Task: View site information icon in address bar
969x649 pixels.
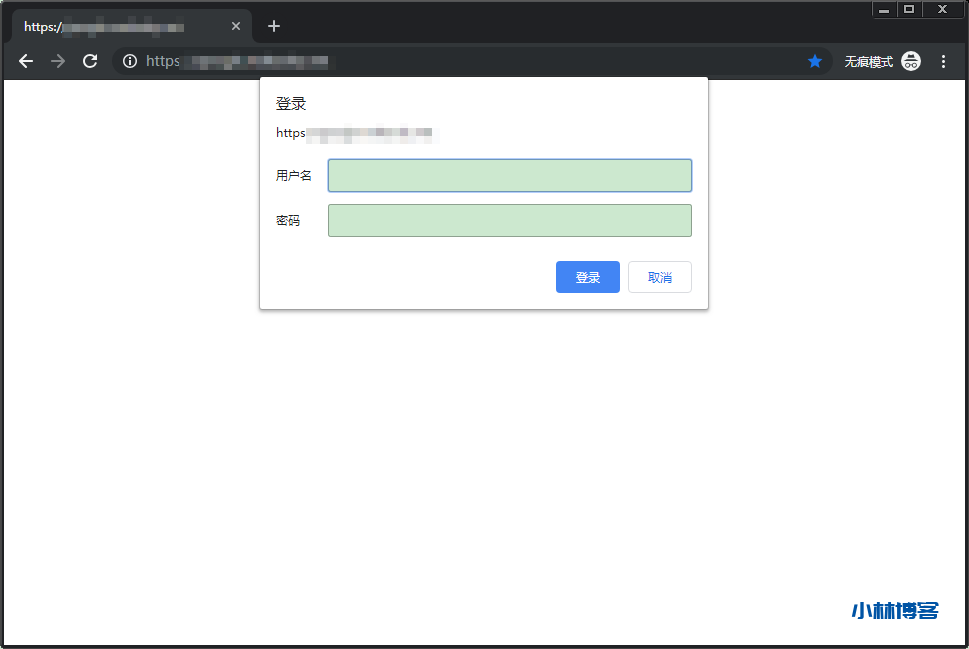Action: tap(129, 62)
